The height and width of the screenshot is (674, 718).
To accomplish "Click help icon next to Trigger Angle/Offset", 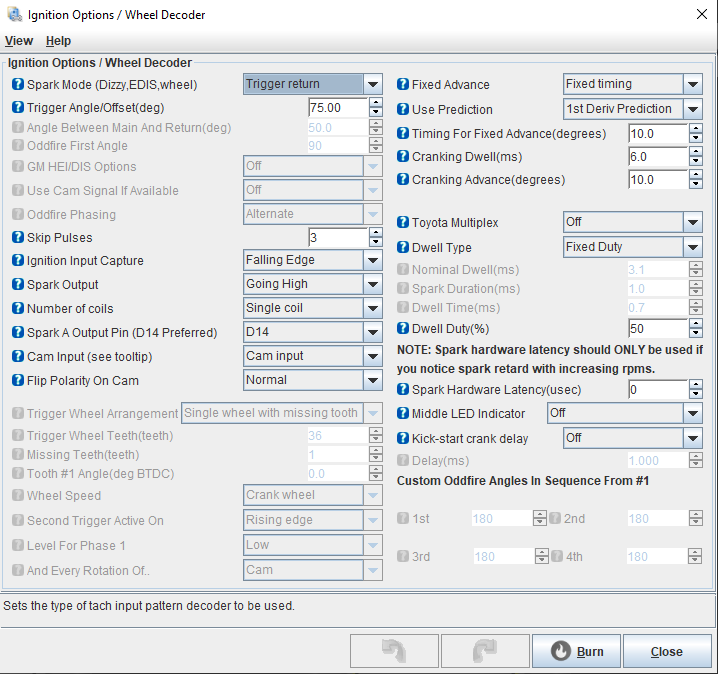I will [x=18, y=108].
